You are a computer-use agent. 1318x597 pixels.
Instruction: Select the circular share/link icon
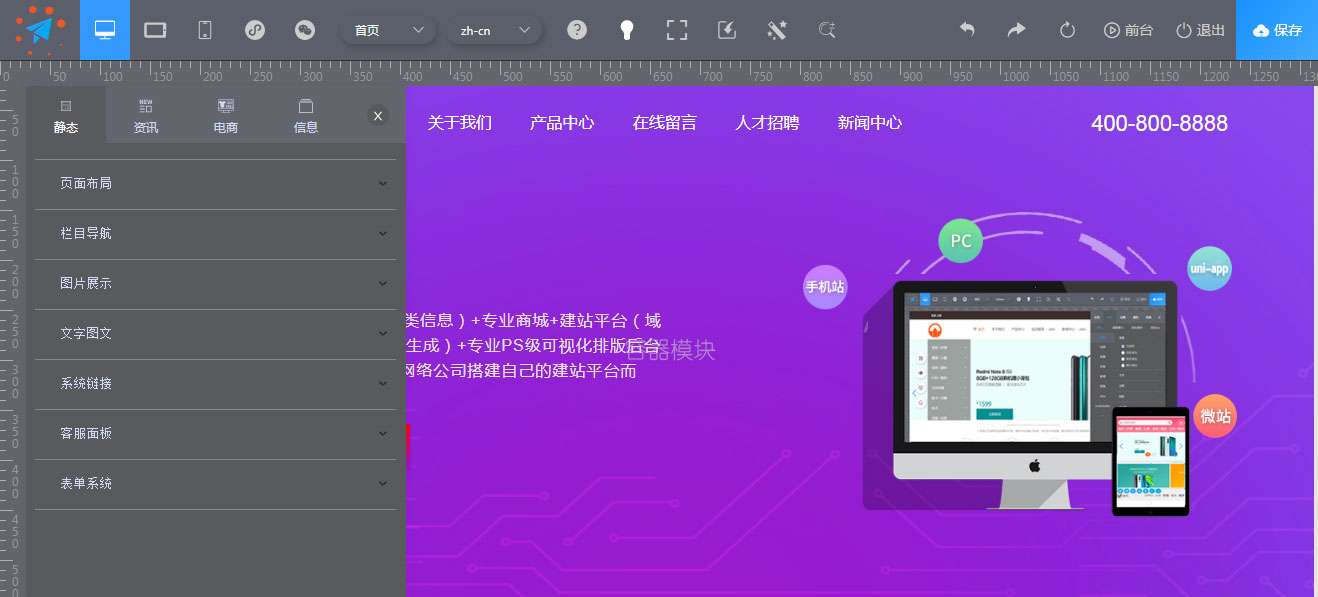(255, 30)
